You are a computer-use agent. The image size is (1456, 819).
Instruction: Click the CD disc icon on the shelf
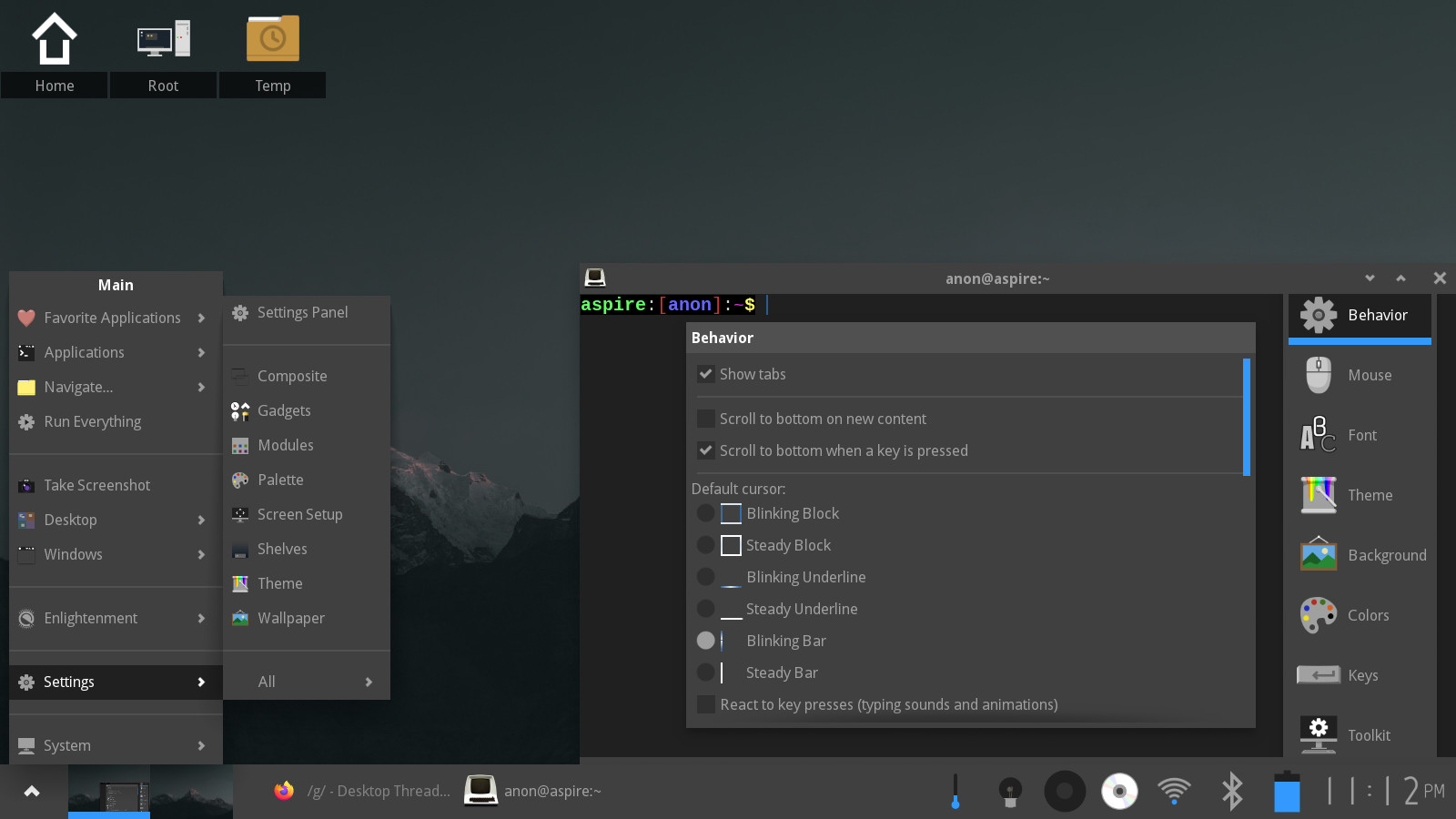click(1119, 791)
